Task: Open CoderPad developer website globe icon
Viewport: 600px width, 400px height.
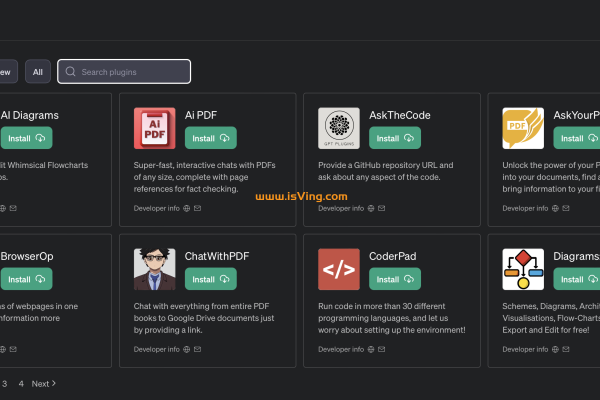Action: pos(371,349)
